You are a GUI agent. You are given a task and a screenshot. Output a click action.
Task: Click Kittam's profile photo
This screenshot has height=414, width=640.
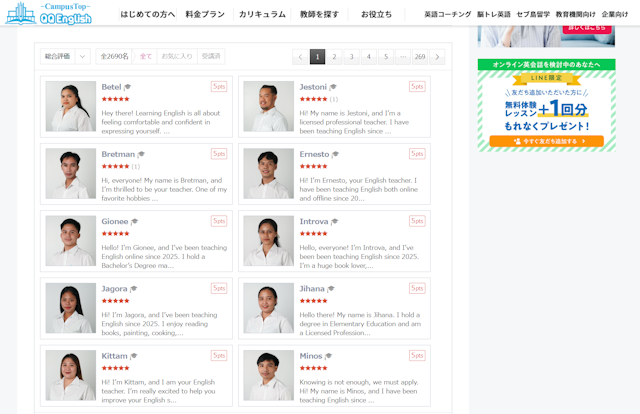click(x=71, y=375)
